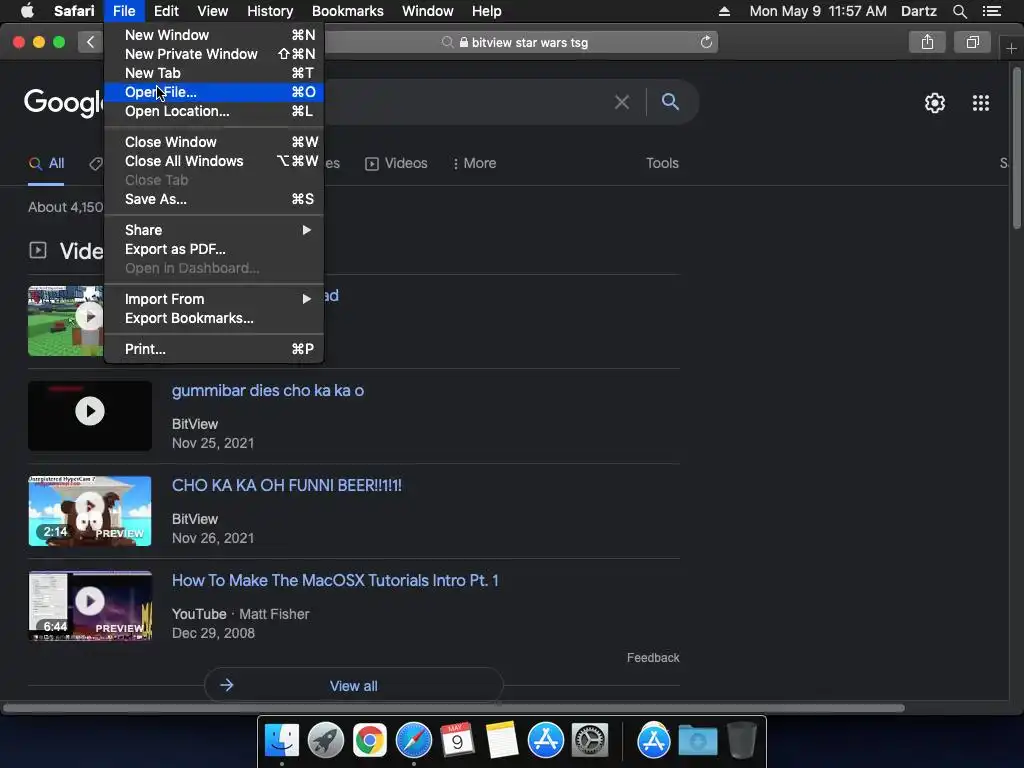This screenshot has width=1024, height=768.
Task: Open the Bookmarks menu
Action: coord(347,11)
